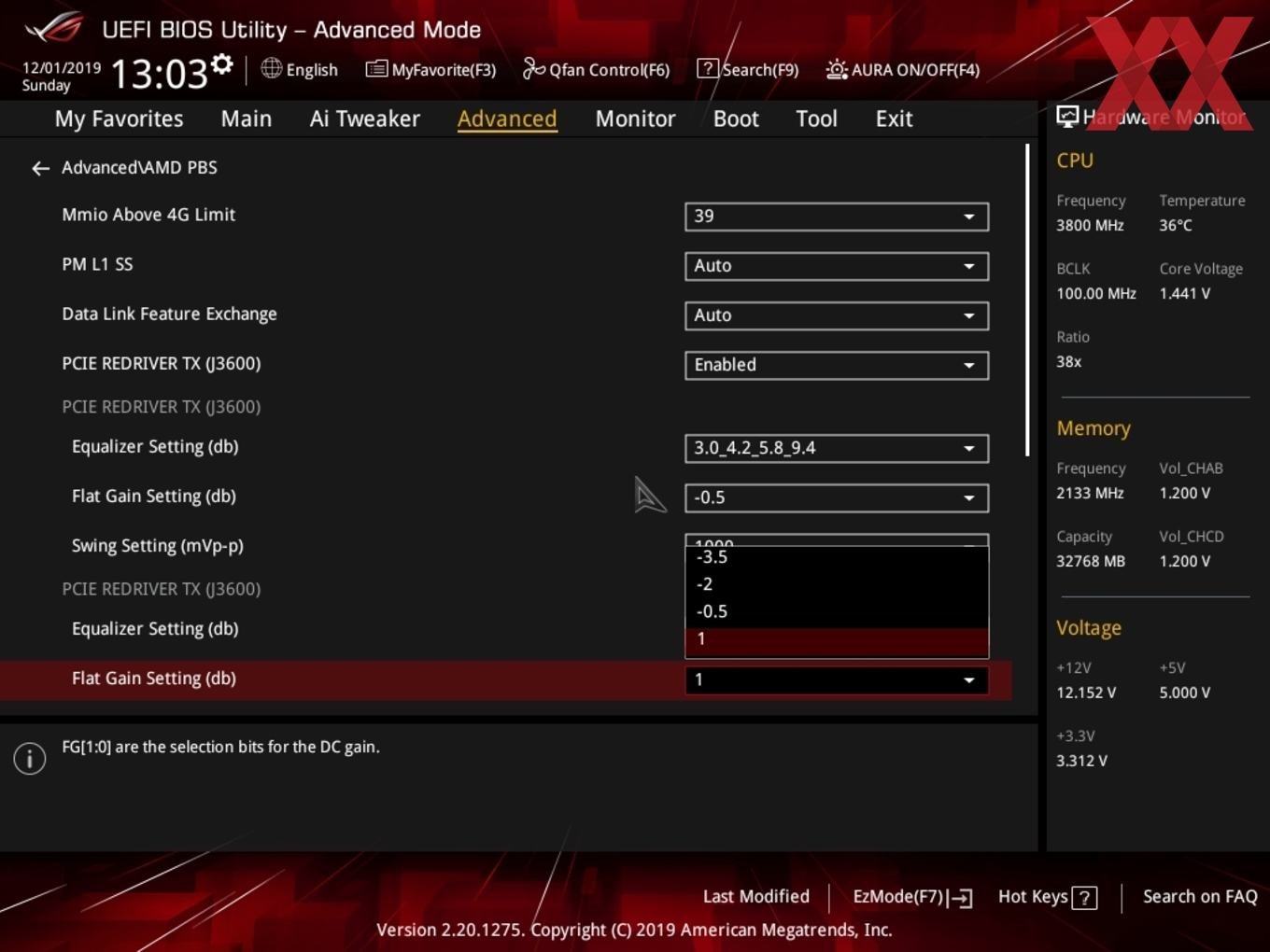Image resolution: width=1270 pixels, height=952 pixels.
Task: Click the 12/01/2019 date text
Action: pyautogui.click(x=62, y=68)
